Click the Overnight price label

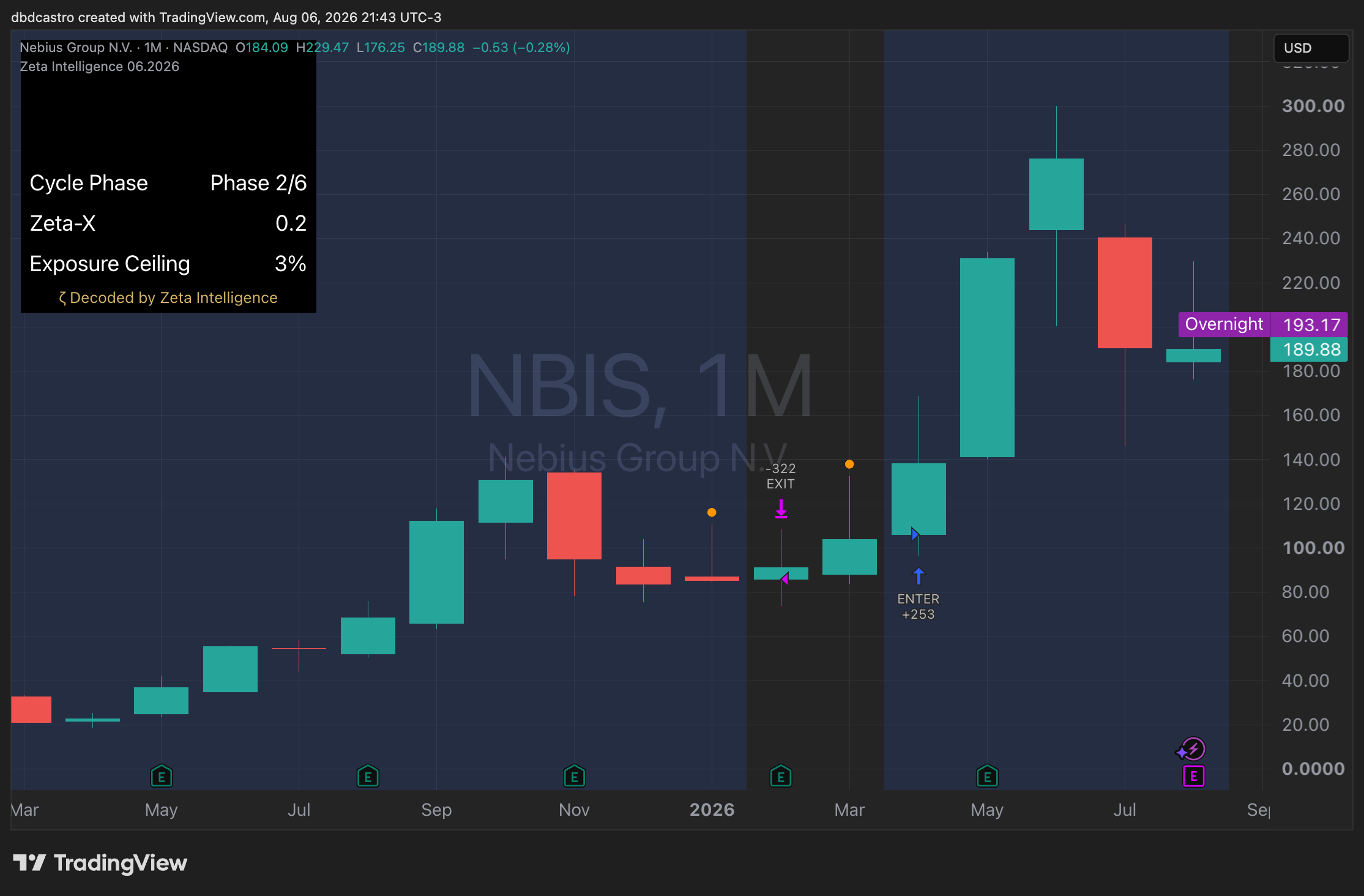(1224, 324)
